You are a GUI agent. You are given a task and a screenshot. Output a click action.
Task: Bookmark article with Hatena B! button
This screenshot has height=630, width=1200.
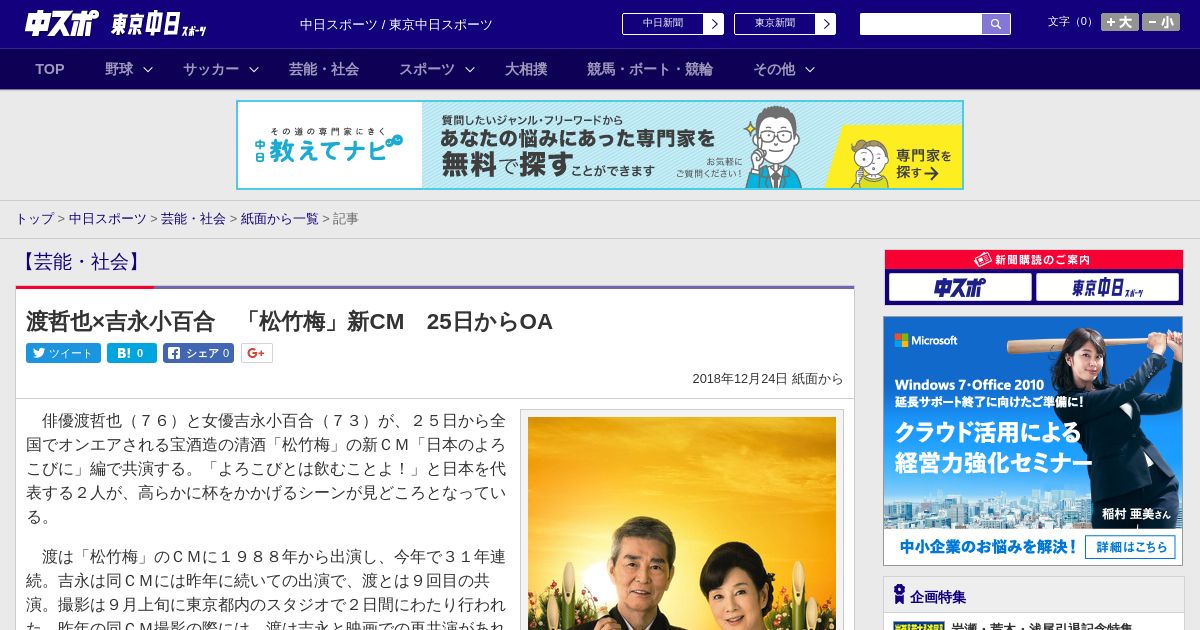pos(132,353)
